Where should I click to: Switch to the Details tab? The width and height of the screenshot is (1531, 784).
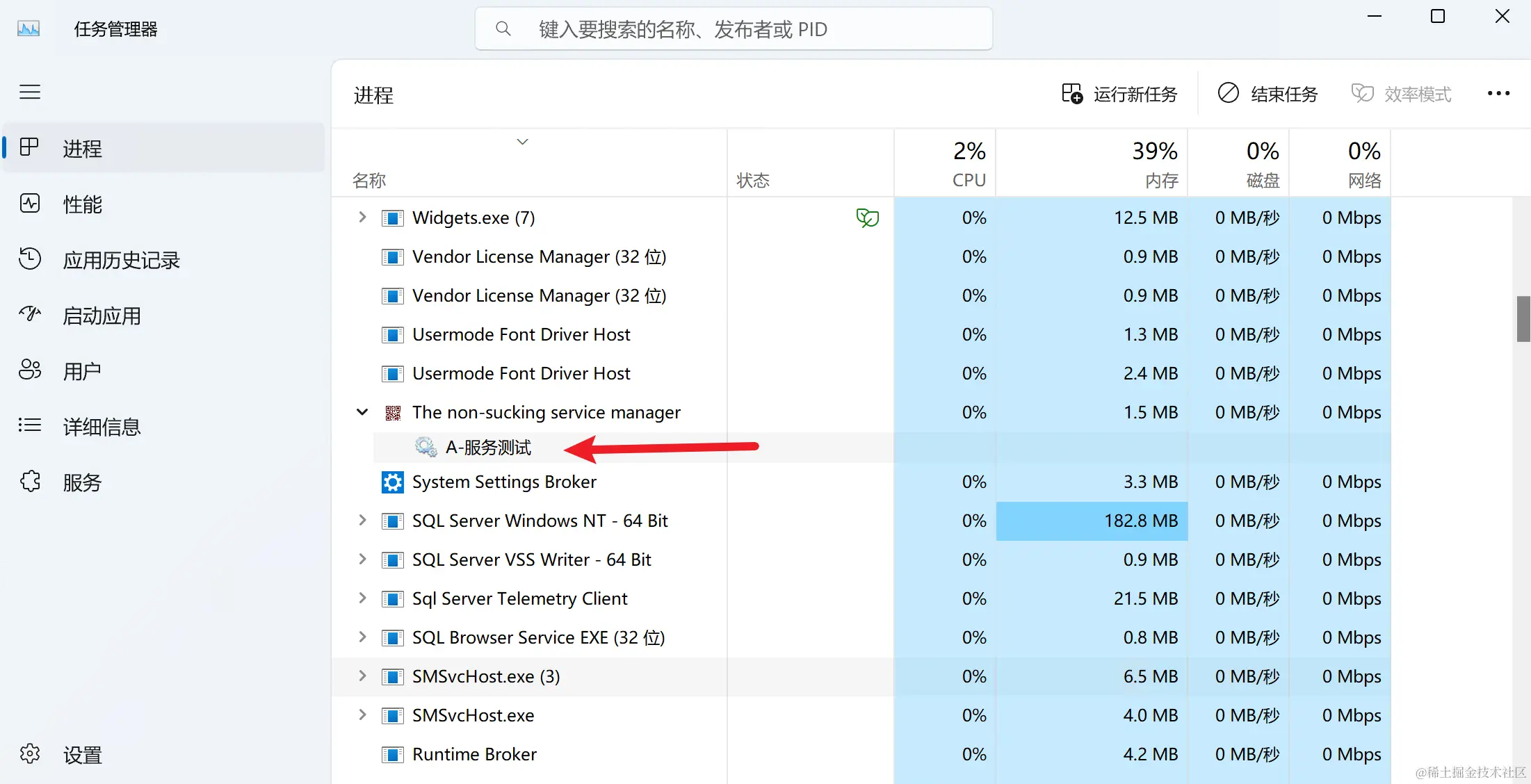pyautogui.click(x=102, y=427)
